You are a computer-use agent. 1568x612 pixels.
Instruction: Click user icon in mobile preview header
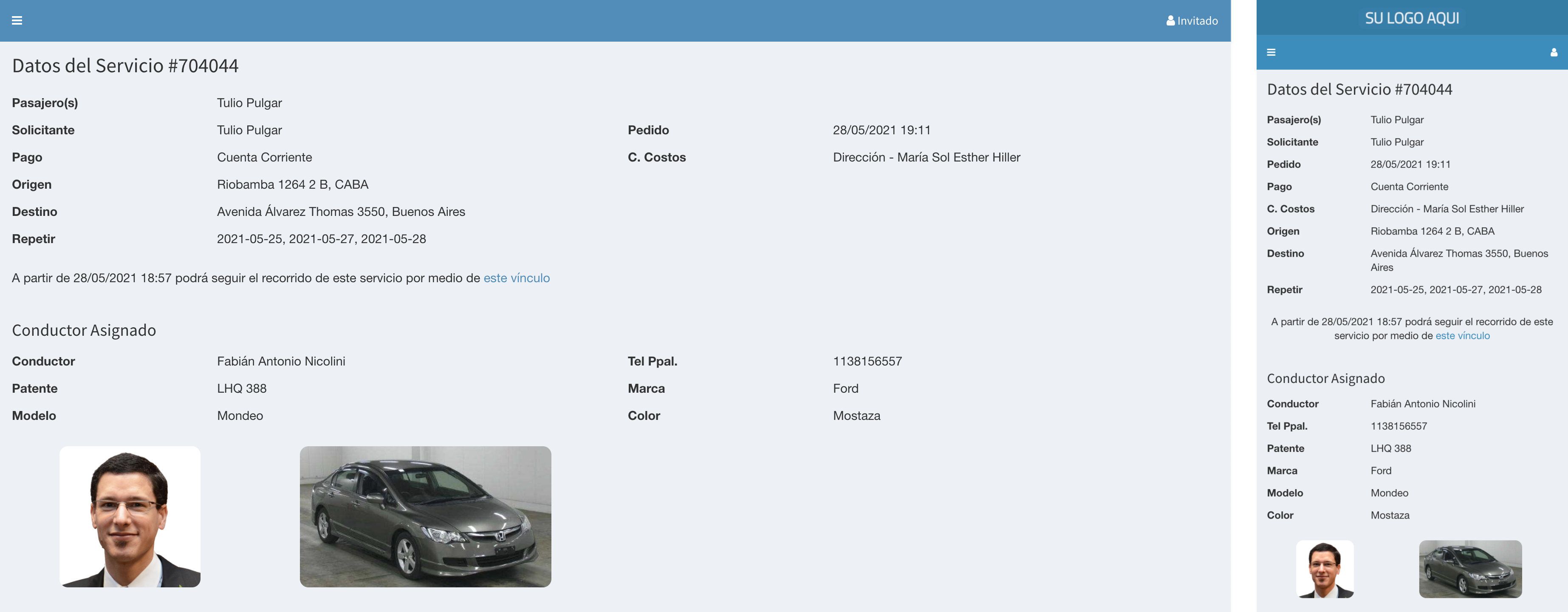click(1554, 52)
